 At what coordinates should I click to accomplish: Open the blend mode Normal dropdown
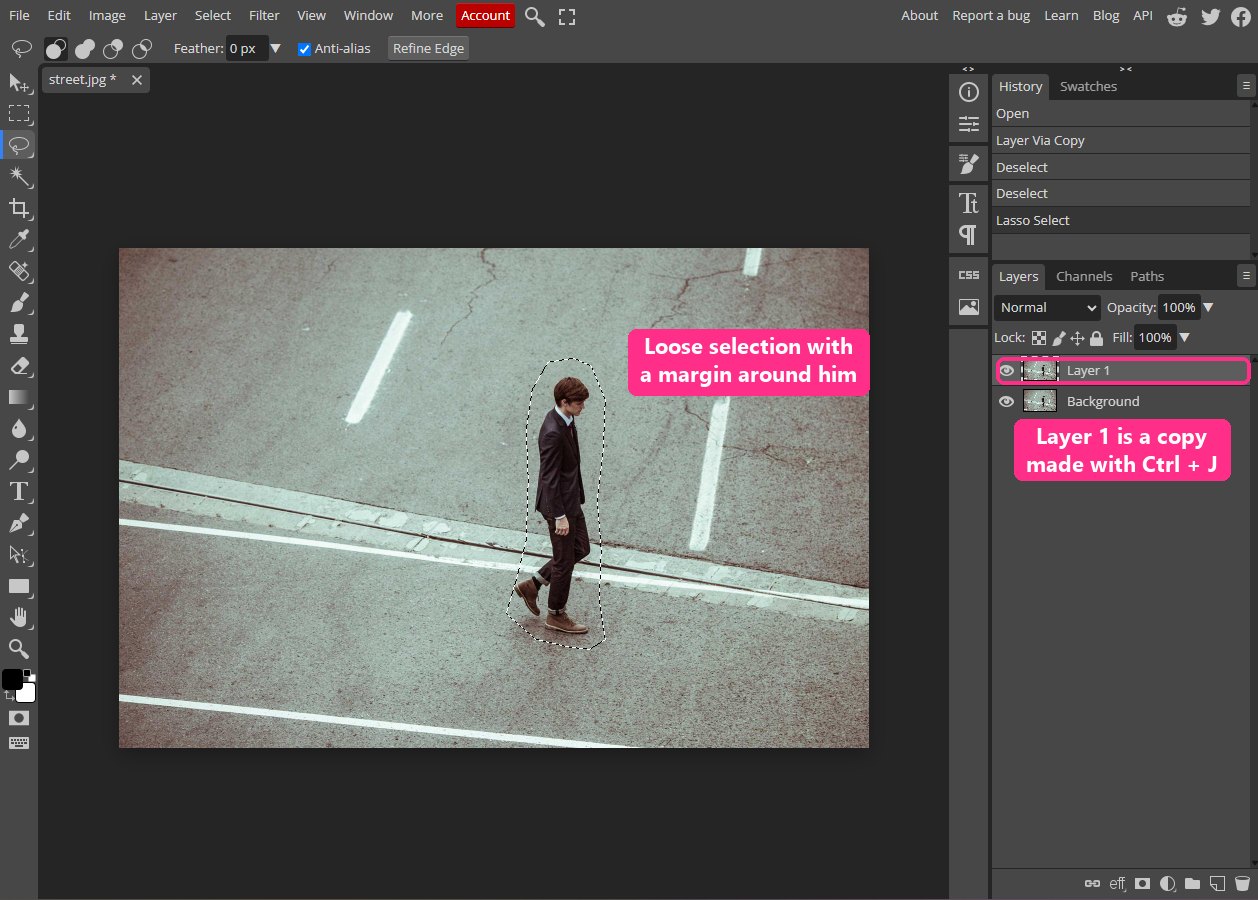[1047, 308]
